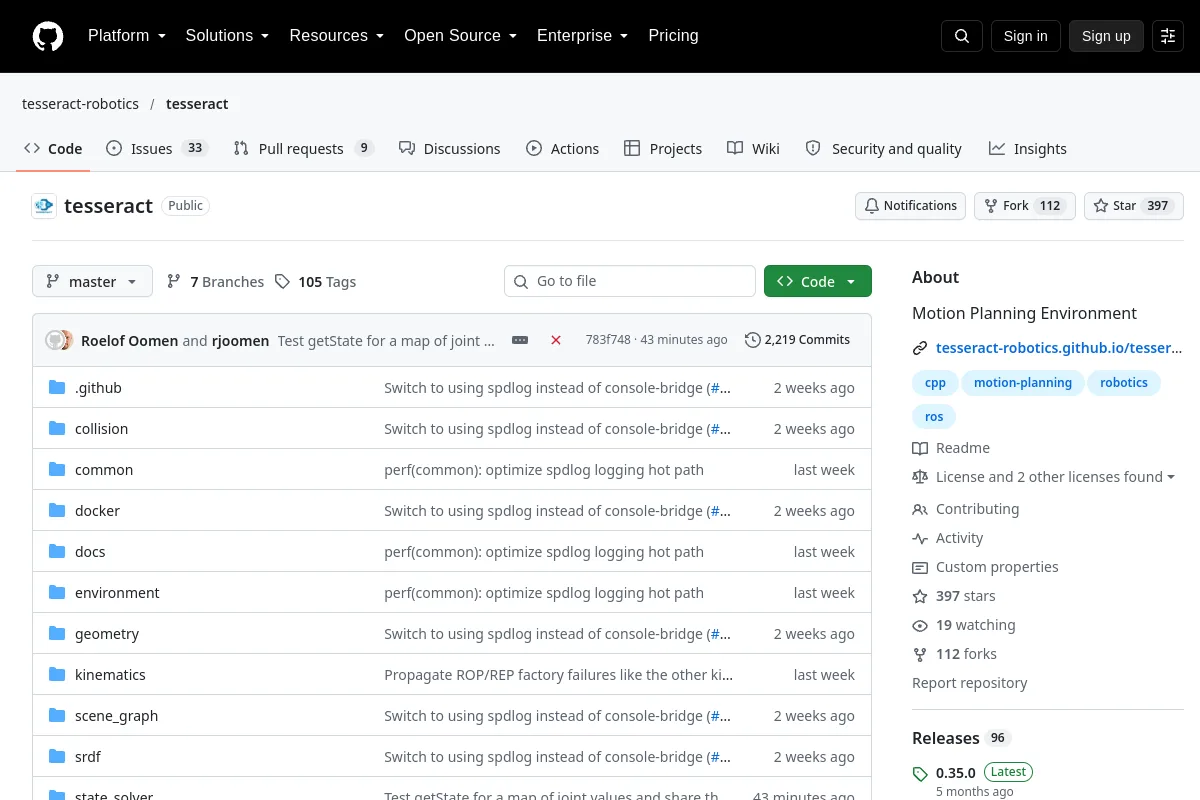Click the cpp topic tag
Viewport: 1200px width, 800px height.
[x=935, y=383]
